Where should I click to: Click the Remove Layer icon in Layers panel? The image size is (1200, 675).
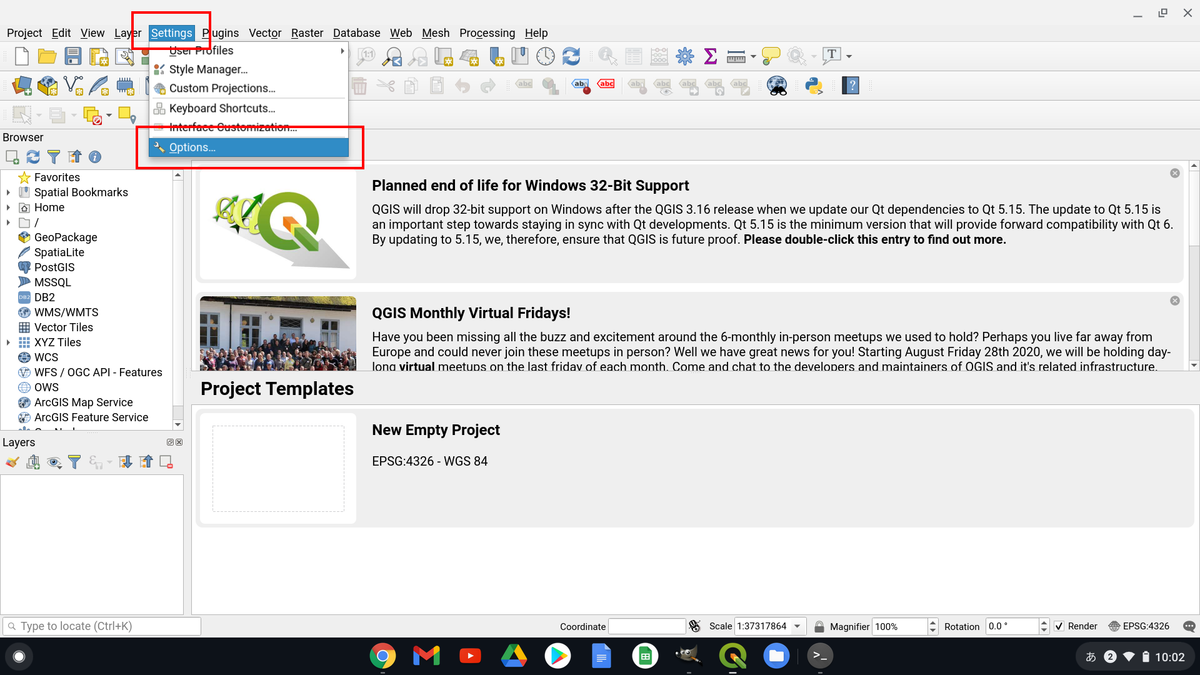pyautogui.click(x=166, y=462)
